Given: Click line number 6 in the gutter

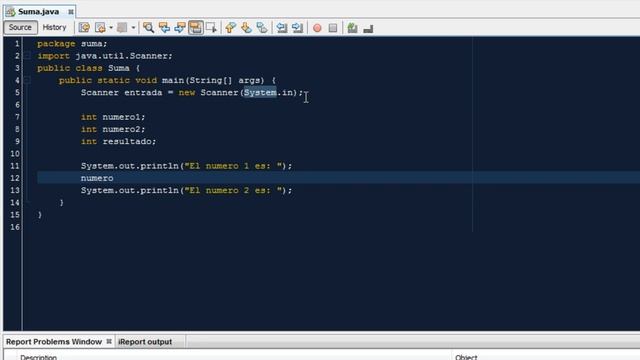Looking at the screenshot, I should pyautogui.click(x=17, y=105).
